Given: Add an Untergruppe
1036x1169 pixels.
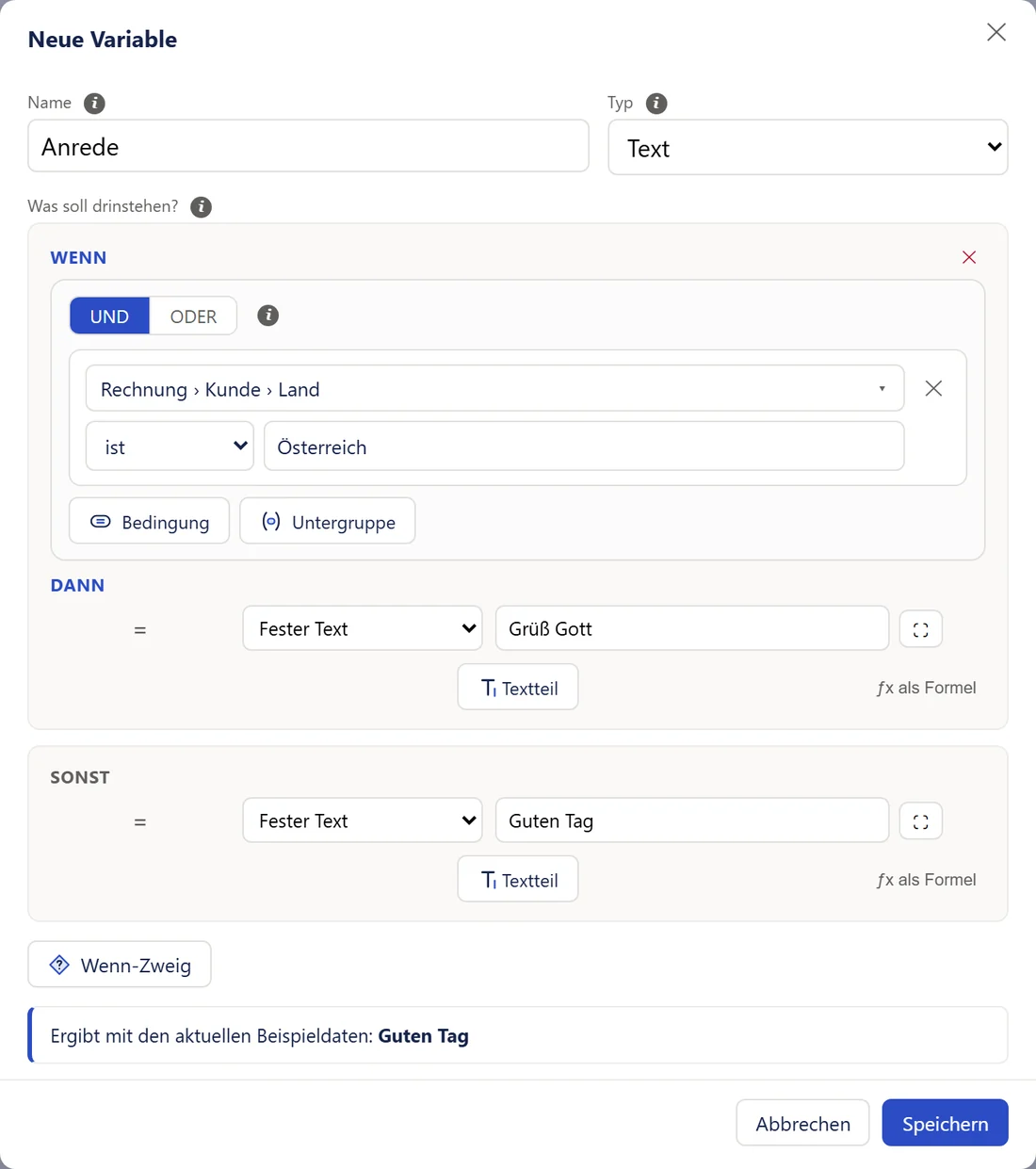Looking at the screenshot, I should (328, 522).
